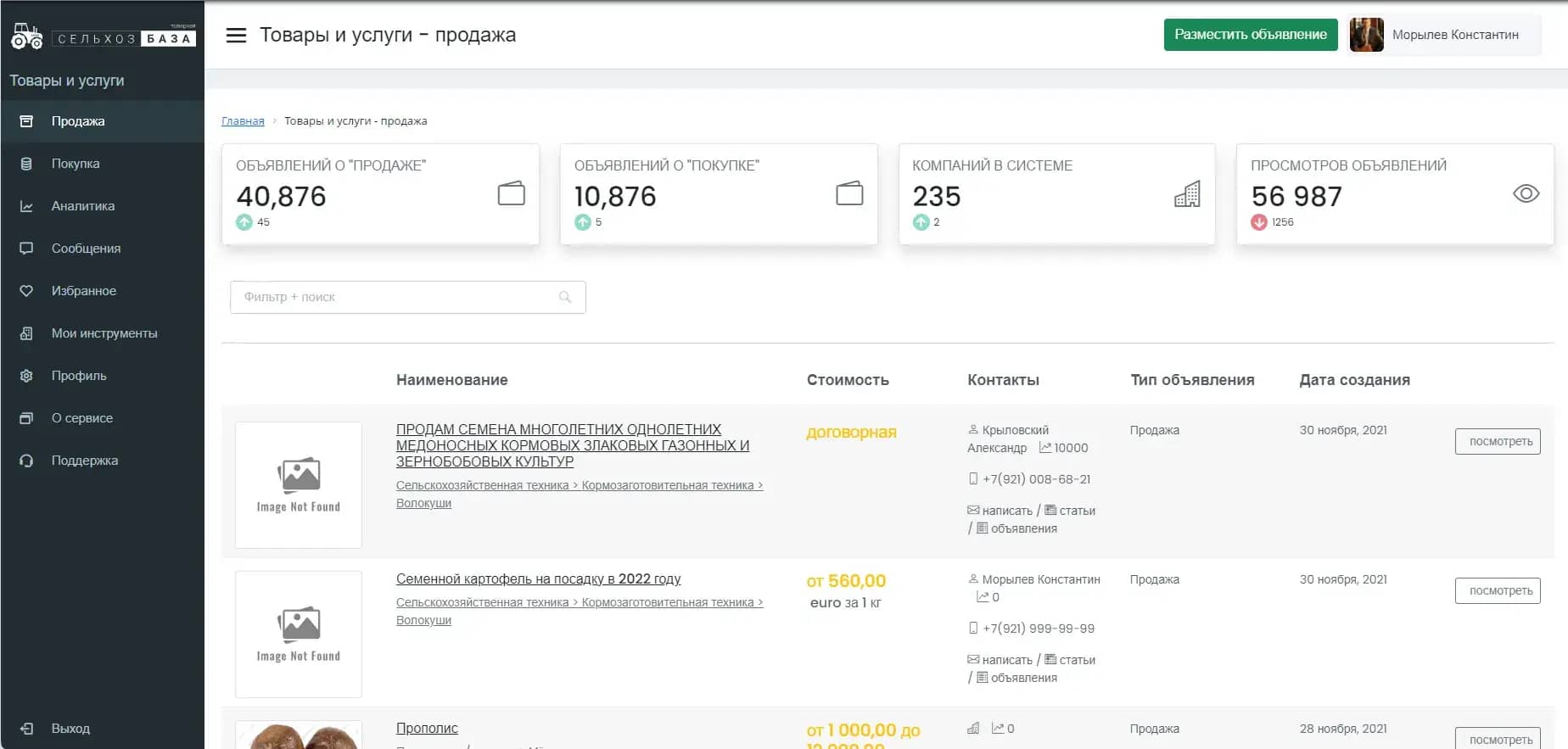Screen dimensions: 1568x749
Task: Click green up arrow next to 45
Action: click(244, 222)
